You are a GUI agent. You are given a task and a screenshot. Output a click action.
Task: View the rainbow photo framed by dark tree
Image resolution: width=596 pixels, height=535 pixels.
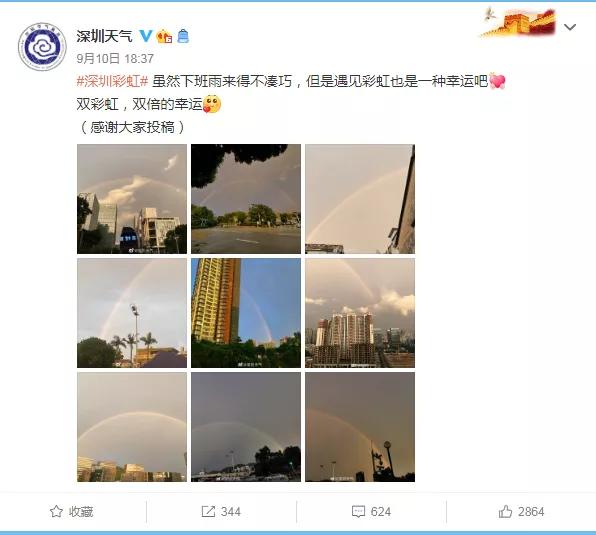coord(246,199)
